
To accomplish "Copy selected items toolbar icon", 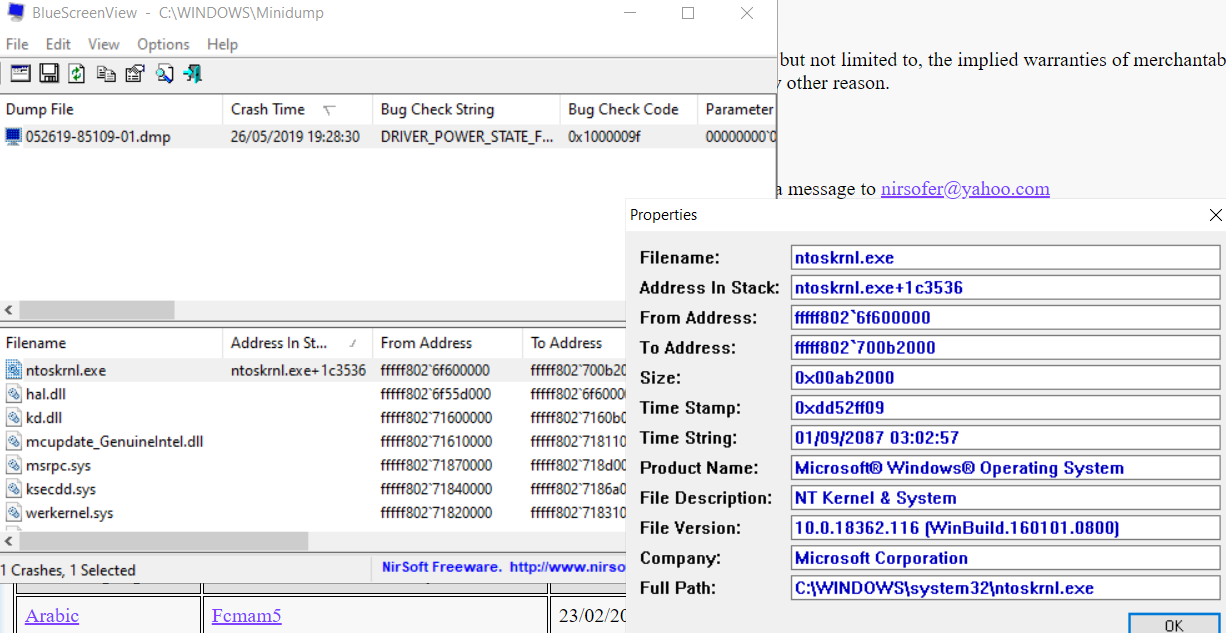I will (106, 73).
